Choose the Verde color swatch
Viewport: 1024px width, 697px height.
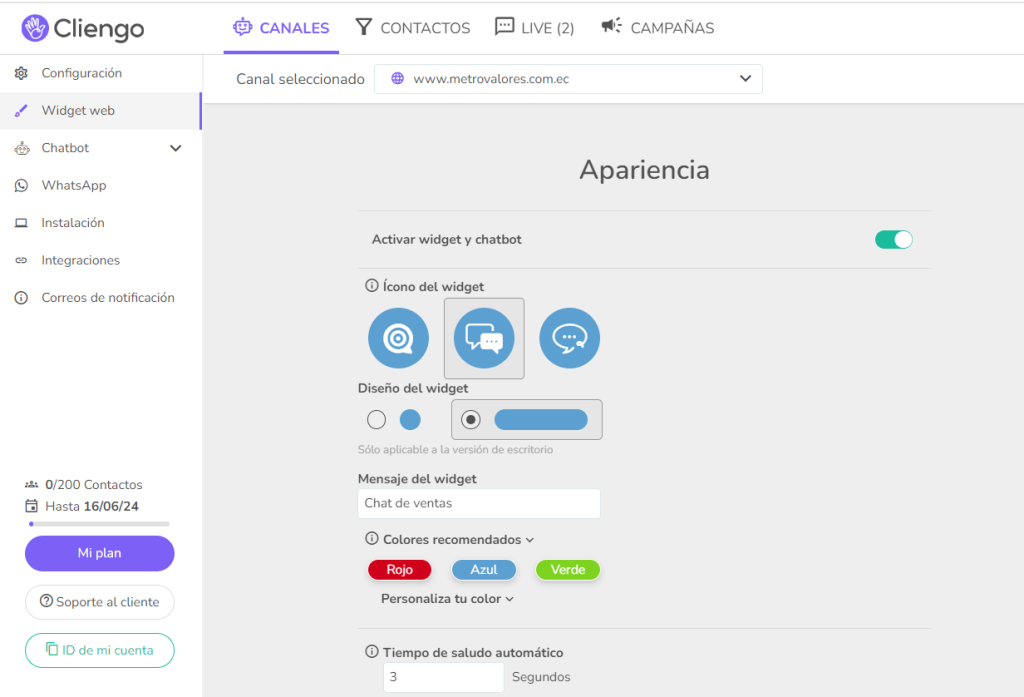[568, 570]
